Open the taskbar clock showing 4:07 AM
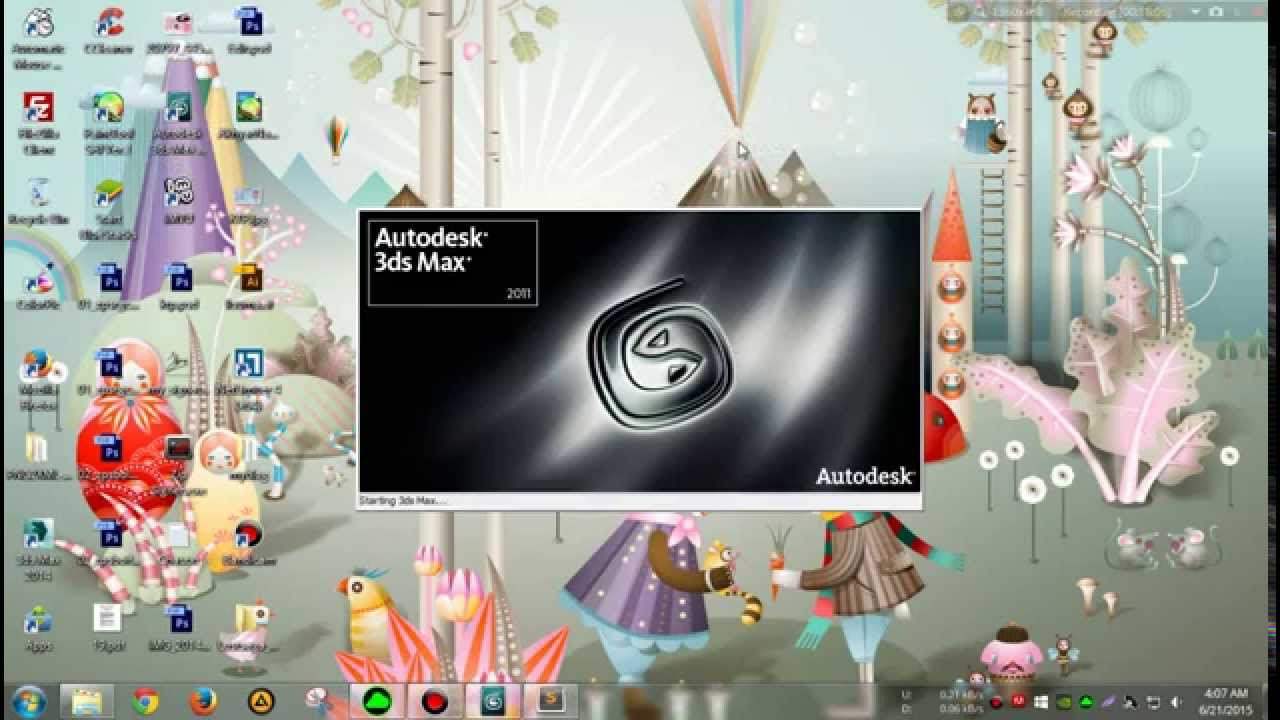The width and height of the screenshot is (1280, 720). click(x=1225, y=701)
